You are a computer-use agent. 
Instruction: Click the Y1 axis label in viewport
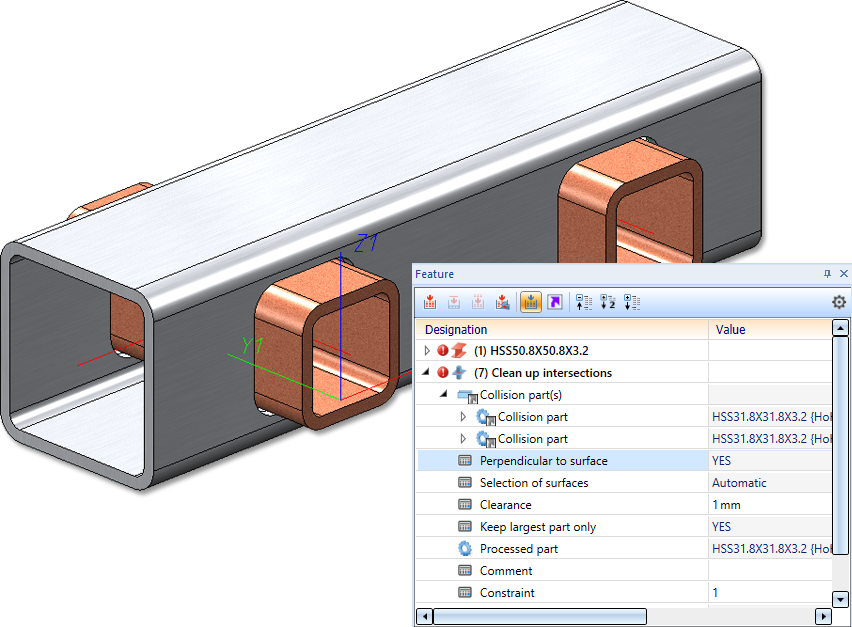[253, 346]
